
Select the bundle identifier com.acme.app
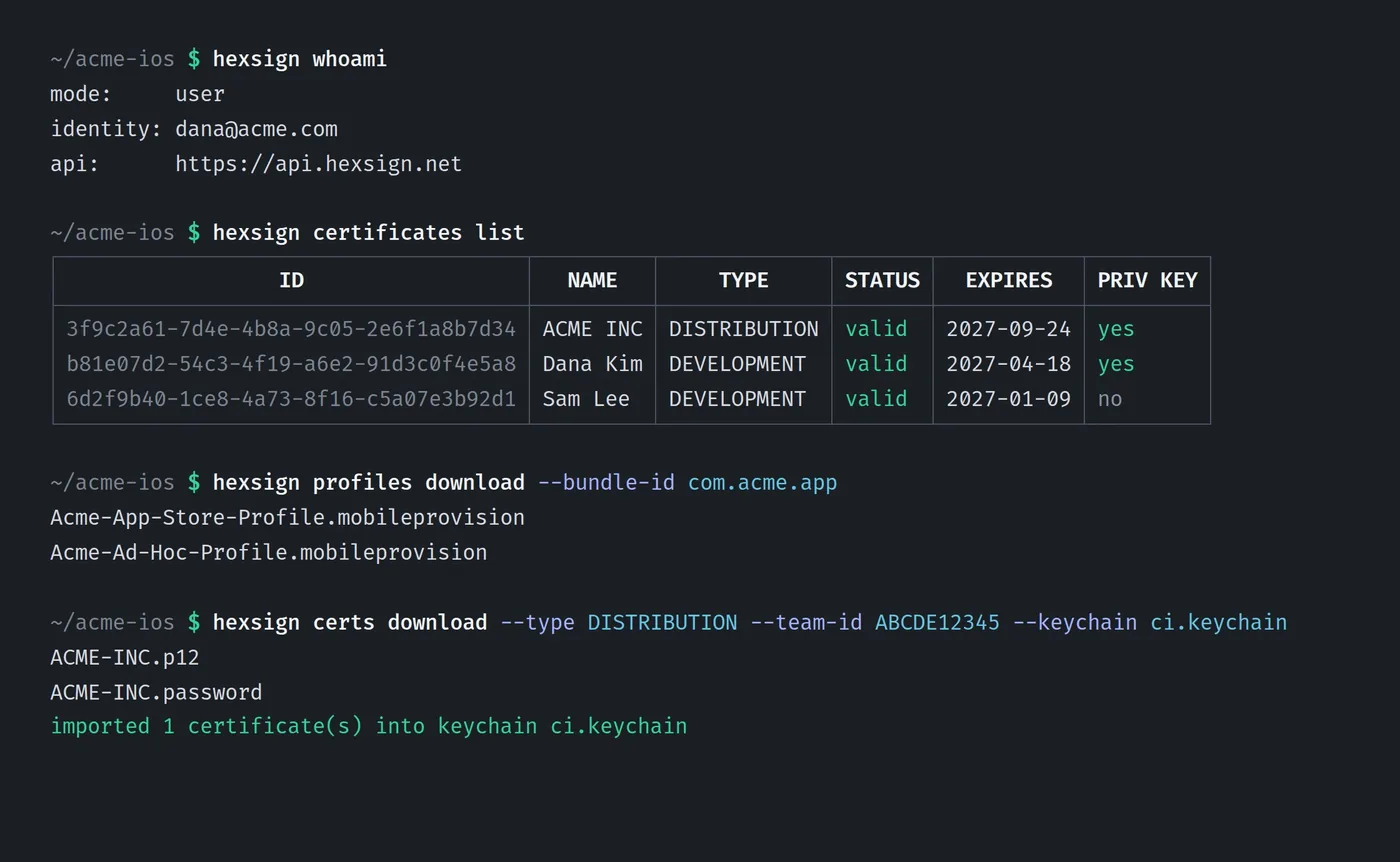[763, 483]
